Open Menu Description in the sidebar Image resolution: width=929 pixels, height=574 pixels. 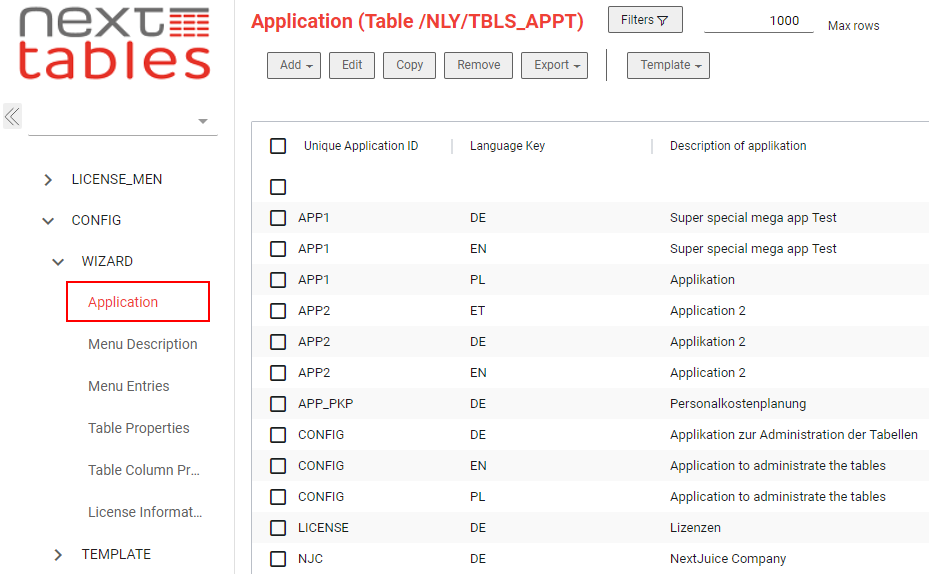pos(143,344)
